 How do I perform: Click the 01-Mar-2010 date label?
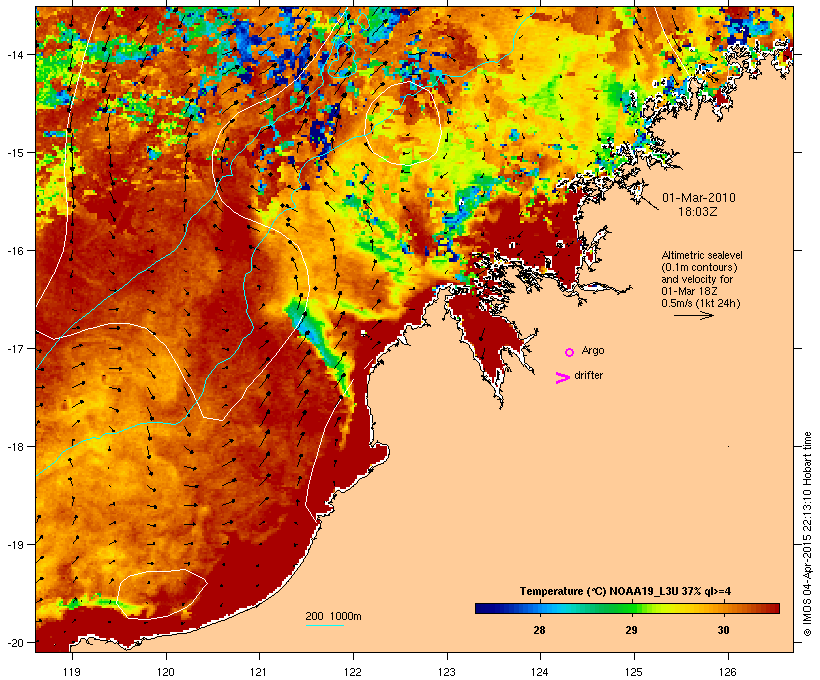pyautogui.click(x=699, y=198)
